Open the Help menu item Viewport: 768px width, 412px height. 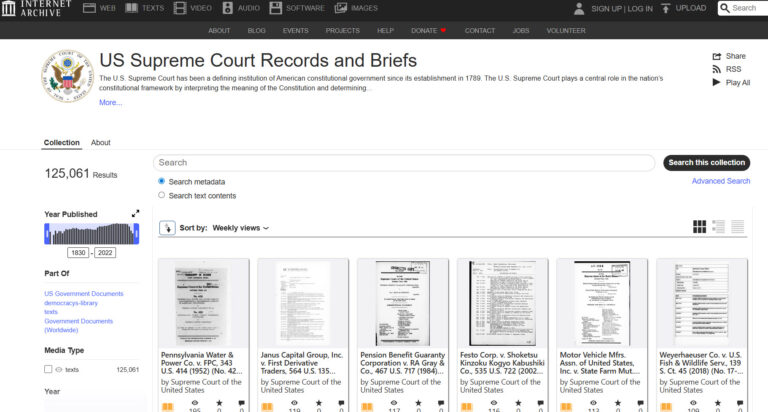385,30
